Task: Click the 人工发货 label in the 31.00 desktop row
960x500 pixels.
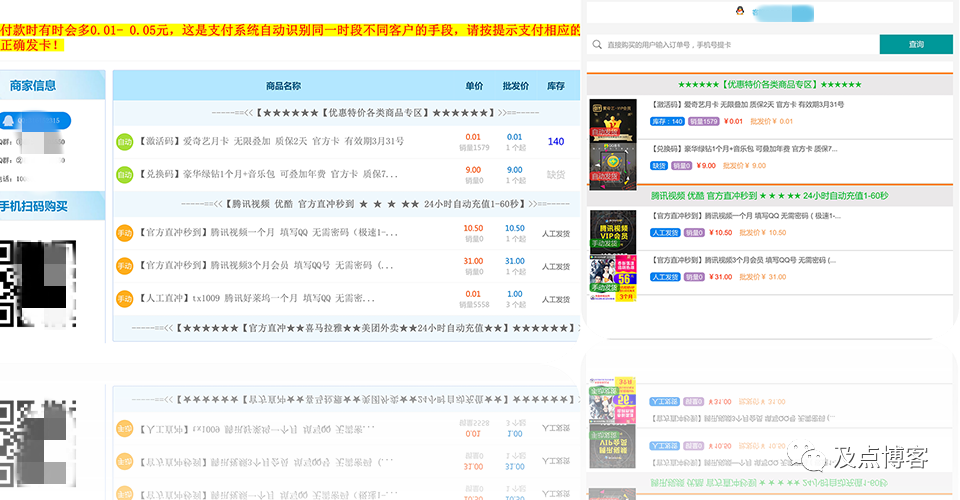Action: pos(556,267)
